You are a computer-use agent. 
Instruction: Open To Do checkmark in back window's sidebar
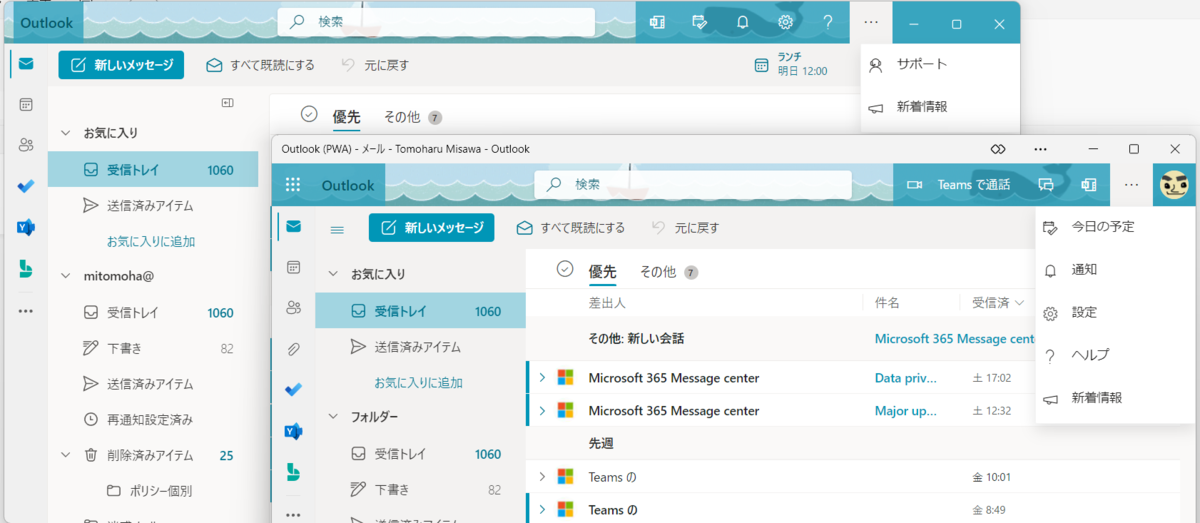[26, 186]
